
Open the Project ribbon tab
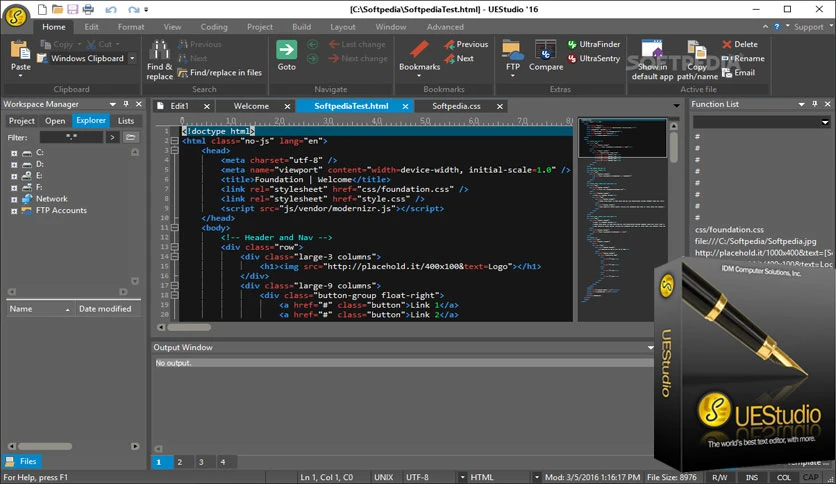click(260, 27)
